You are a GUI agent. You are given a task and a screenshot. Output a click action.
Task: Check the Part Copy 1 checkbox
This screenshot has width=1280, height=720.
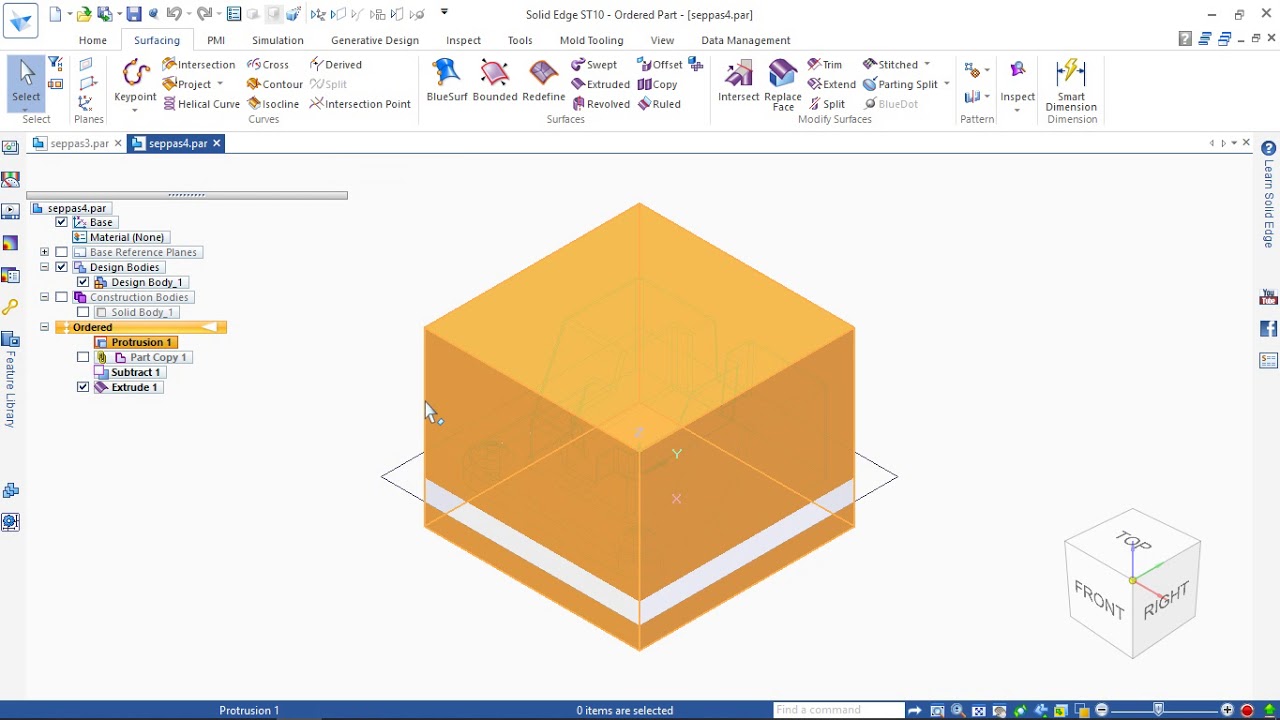[x=83, y=357]
